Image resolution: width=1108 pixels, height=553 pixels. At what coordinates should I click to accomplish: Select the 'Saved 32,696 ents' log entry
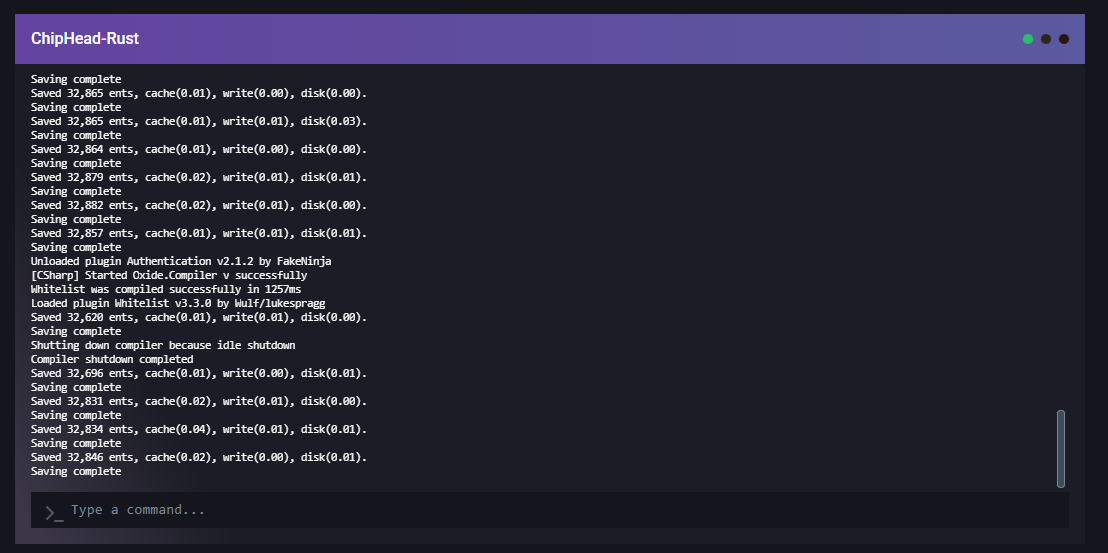pos(199,373)
